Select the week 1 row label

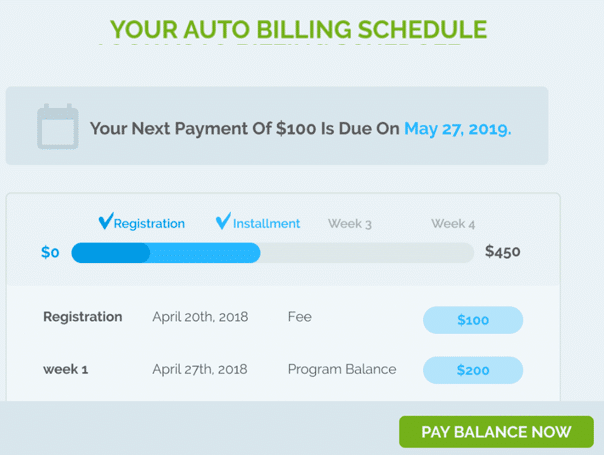65,369
